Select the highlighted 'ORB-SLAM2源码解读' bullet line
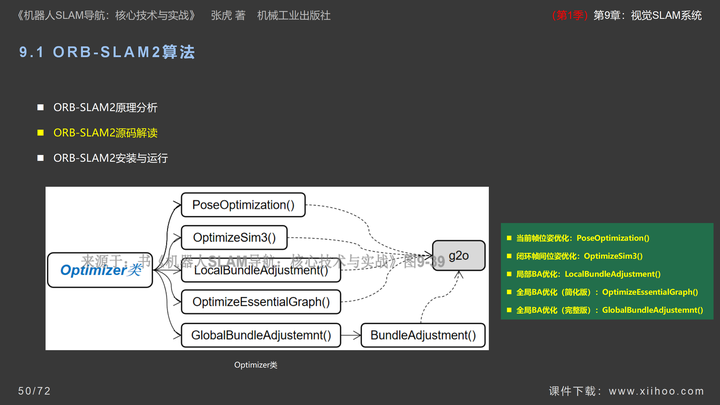 (x=105, y=133)
